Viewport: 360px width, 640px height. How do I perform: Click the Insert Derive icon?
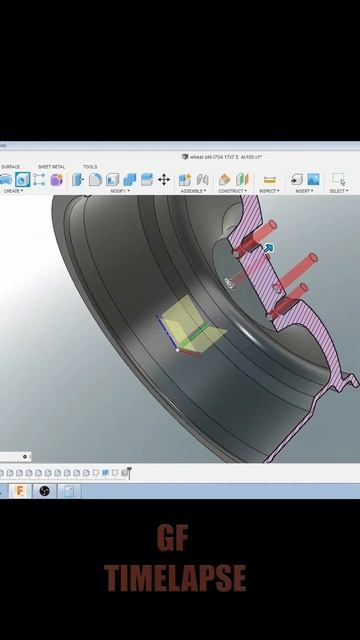296,180
